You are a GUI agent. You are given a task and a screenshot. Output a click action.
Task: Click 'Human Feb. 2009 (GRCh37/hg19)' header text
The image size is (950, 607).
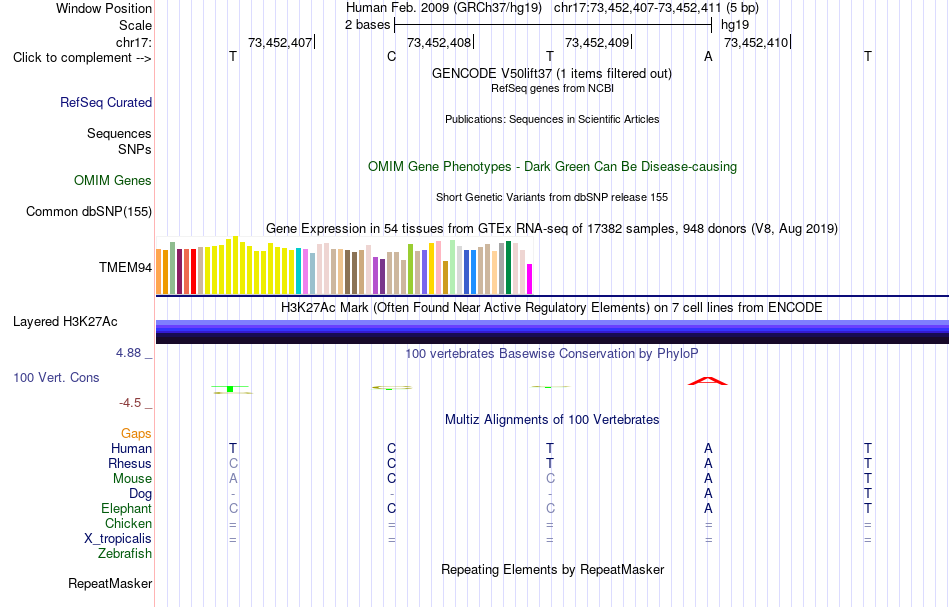pos(444,8)
